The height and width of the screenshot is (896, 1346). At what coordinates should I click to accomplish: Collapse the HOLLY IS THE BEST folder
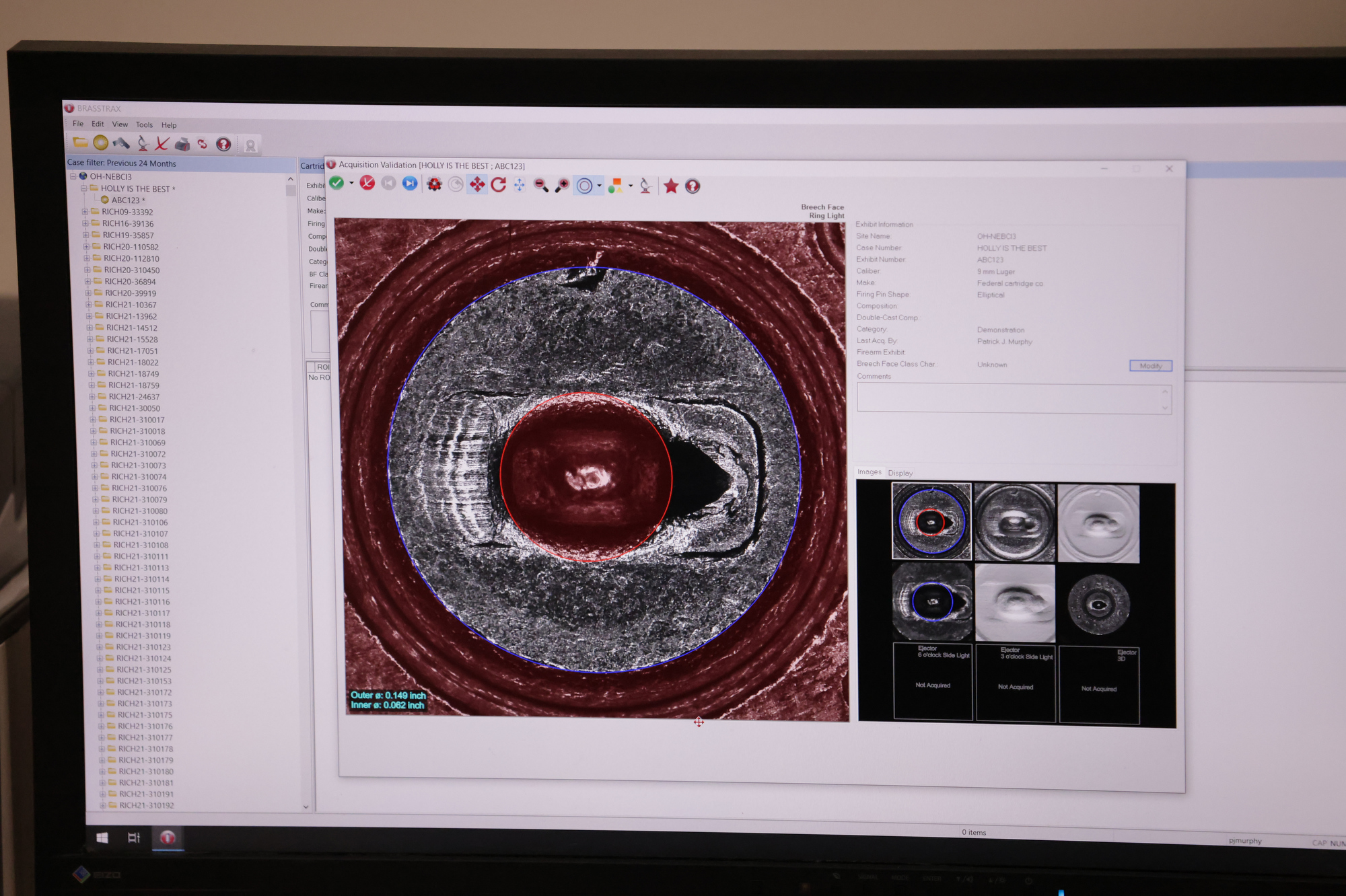point(84,188)
